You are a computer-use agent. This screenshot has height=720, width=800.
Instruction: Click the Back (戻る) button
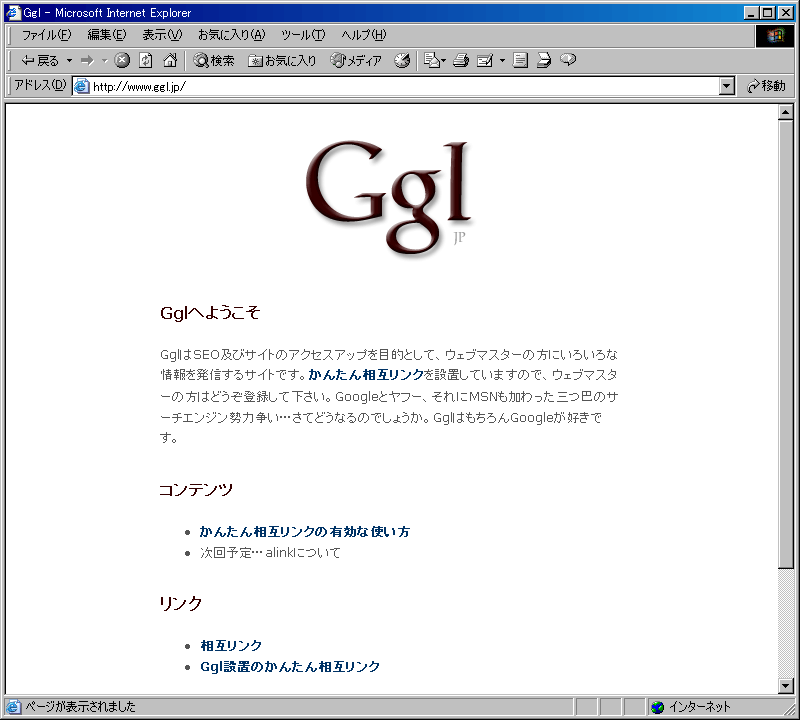[x=39, y=61]
